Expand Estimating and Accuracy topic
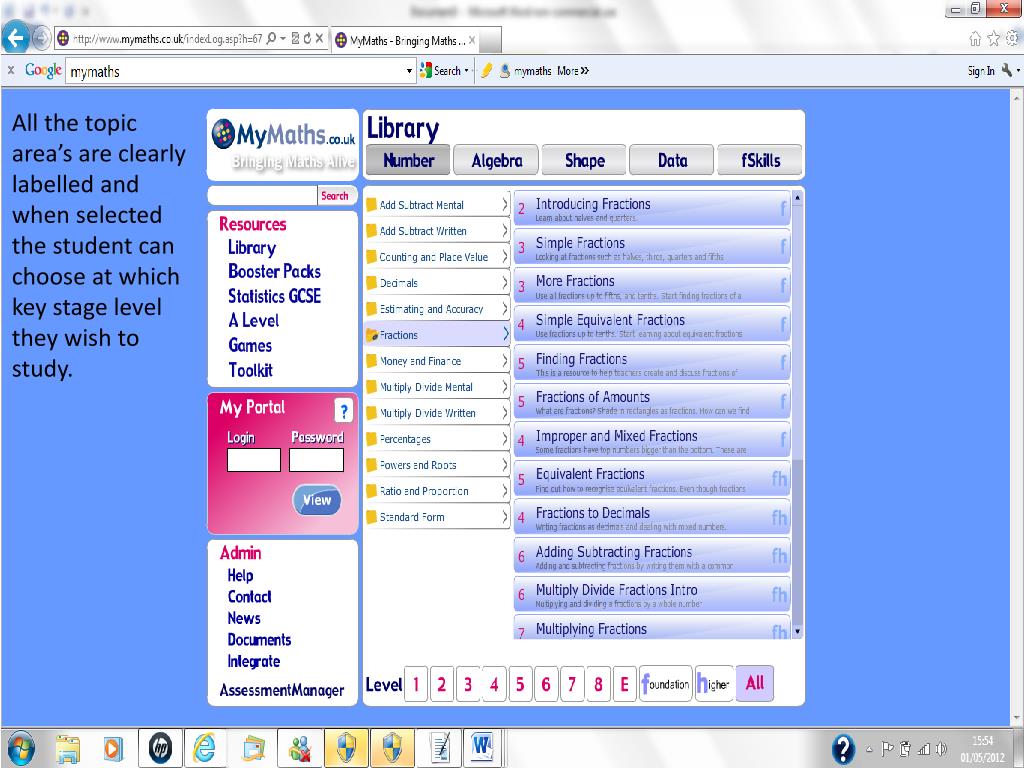Screen dimensions: 1024x768 pos(437,309)
